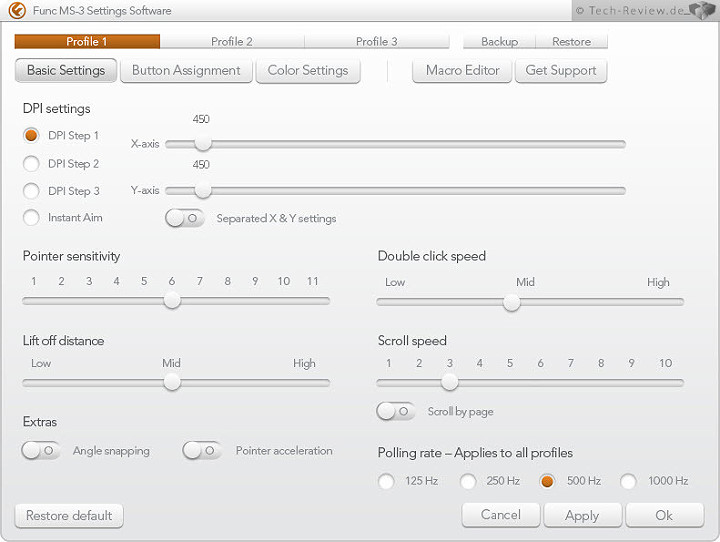Screen dimensions: 720x542
Task: Select the DPI Step 3 radio button
Action: click(x=31, y=191)
